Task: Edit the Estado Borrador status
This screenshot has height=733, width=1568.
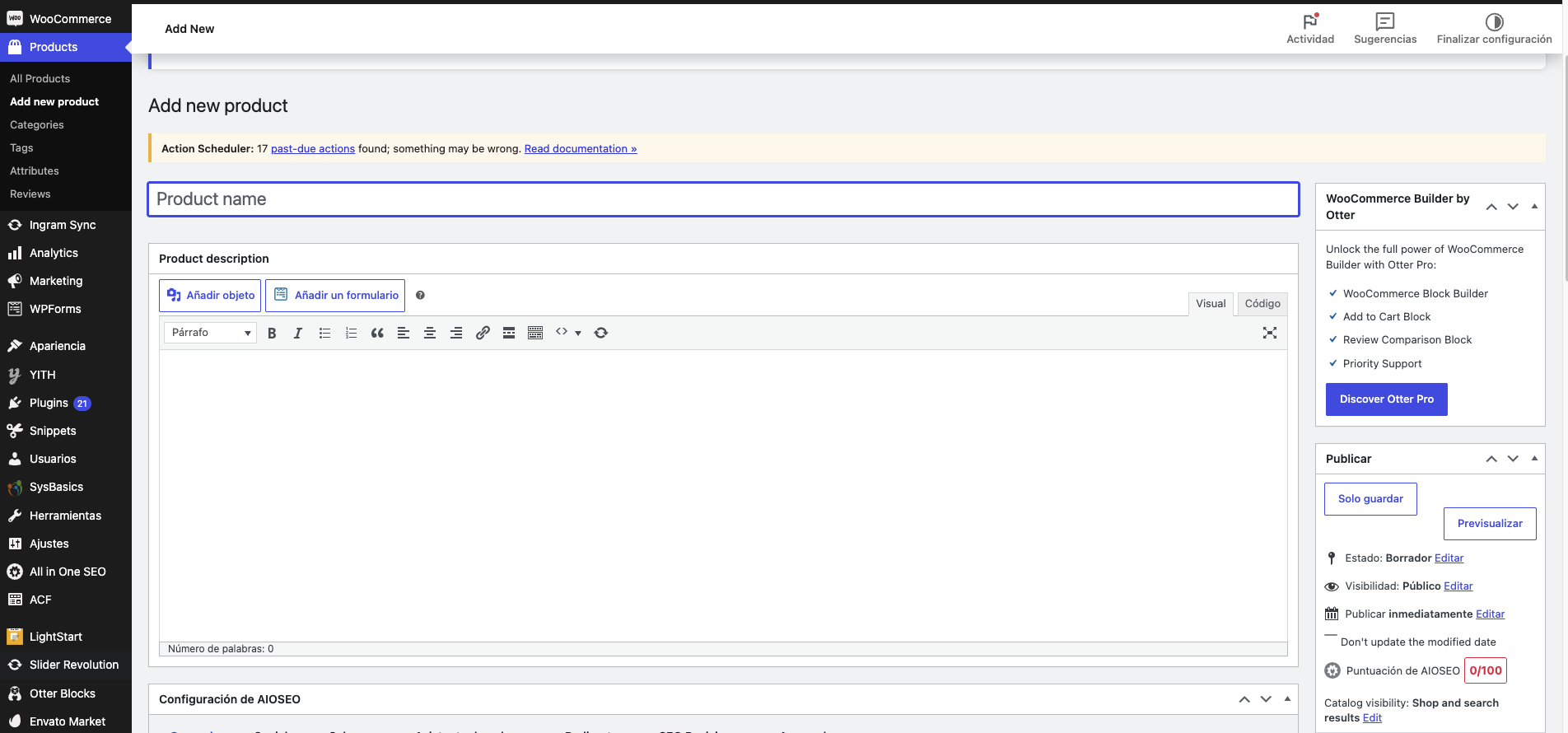Action: click(1449, 558)
